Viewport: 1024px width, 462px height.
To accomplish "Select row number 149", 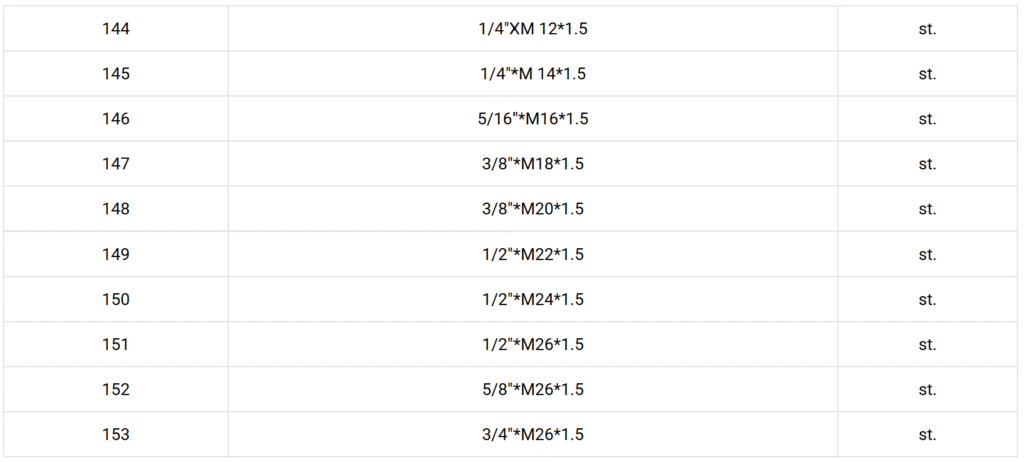I will click(x=116, y=254).
